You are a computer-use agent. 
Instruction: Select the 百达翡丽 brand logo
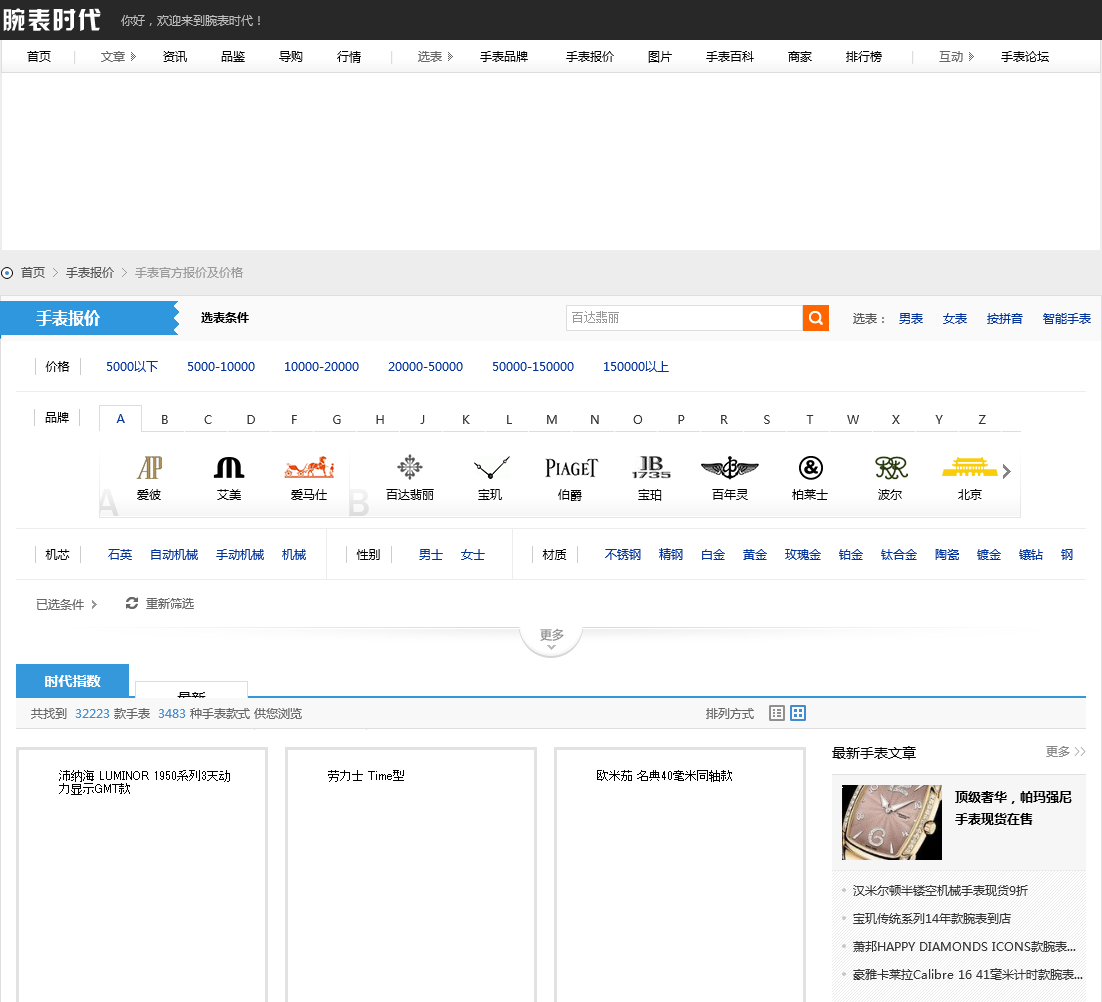click(410, 467)
